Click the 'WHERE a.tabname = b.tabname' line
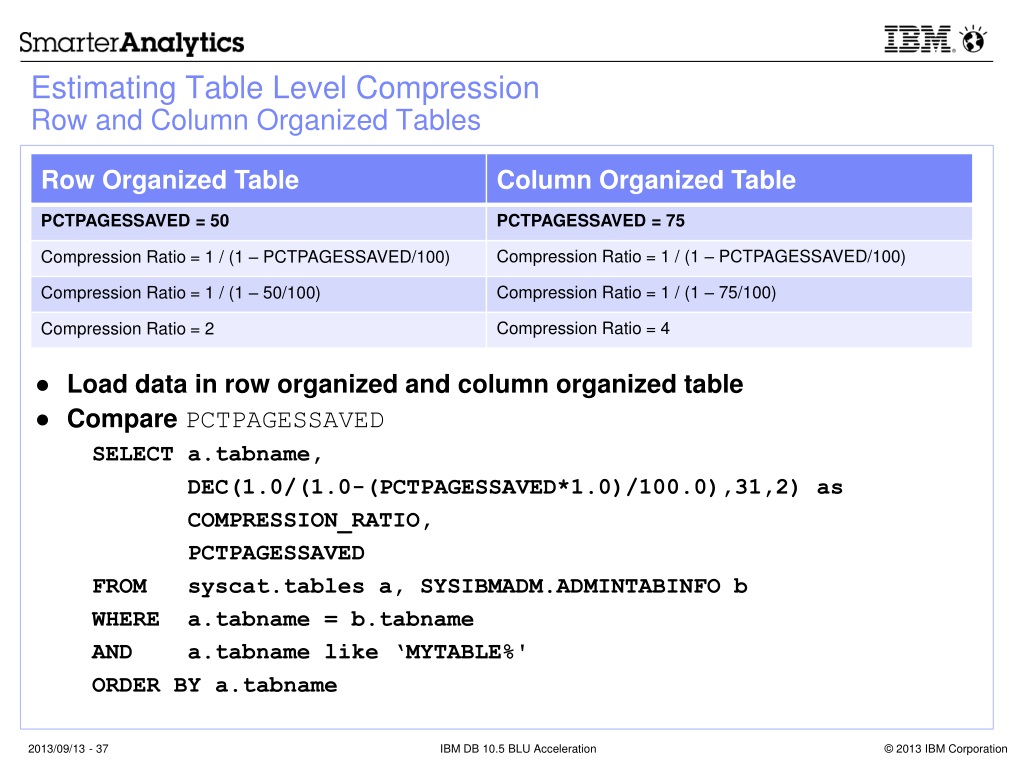1024x768 pixels. [x=283, y=619]
